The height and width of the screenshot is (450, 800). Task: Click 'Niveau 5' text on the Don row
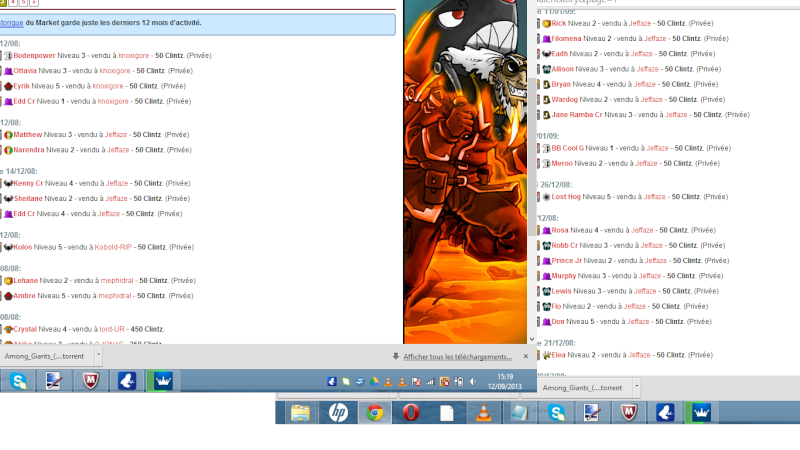point(581,322)
